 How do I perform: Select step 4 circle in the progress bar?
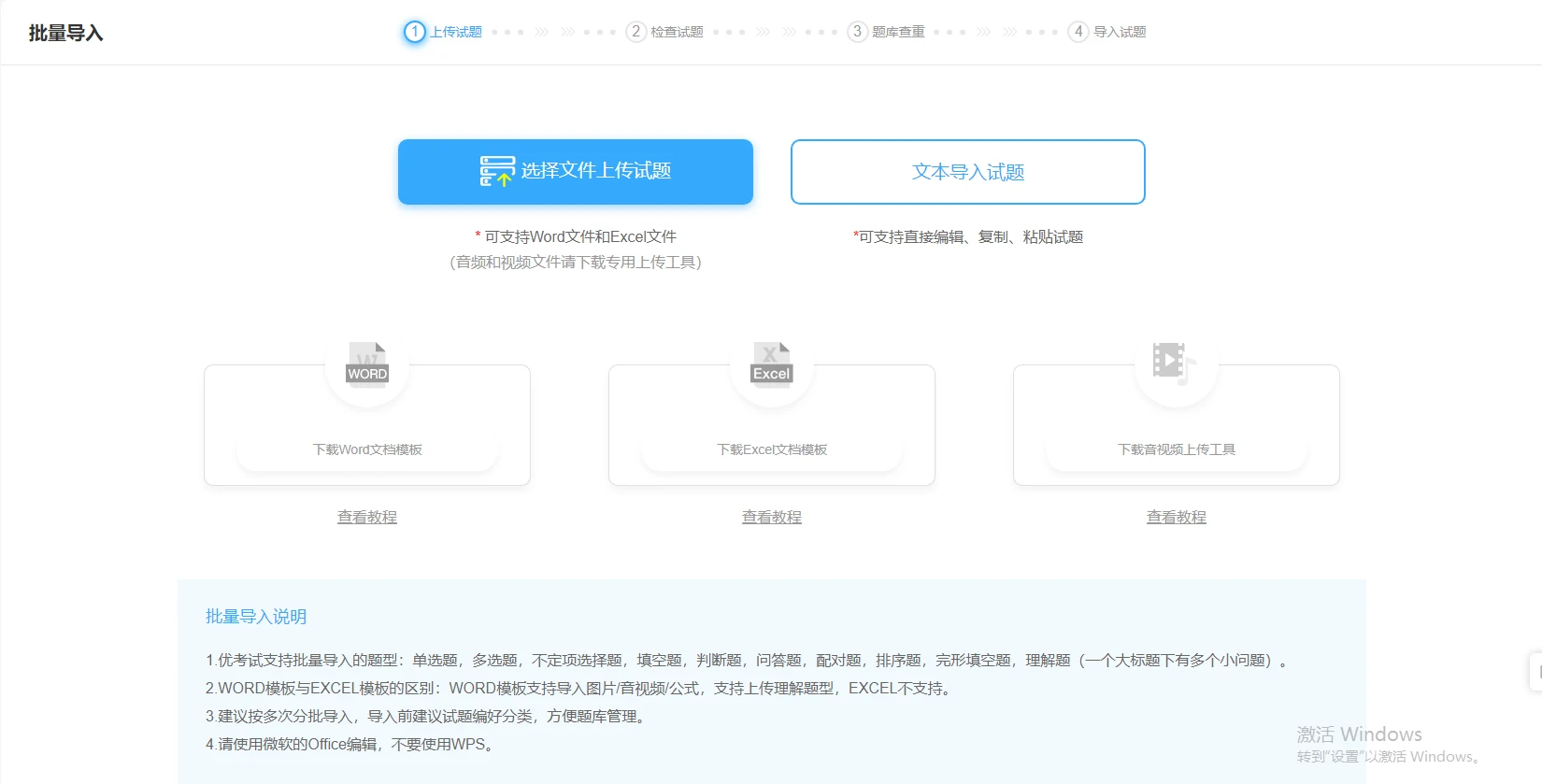tap(1078, 32)
